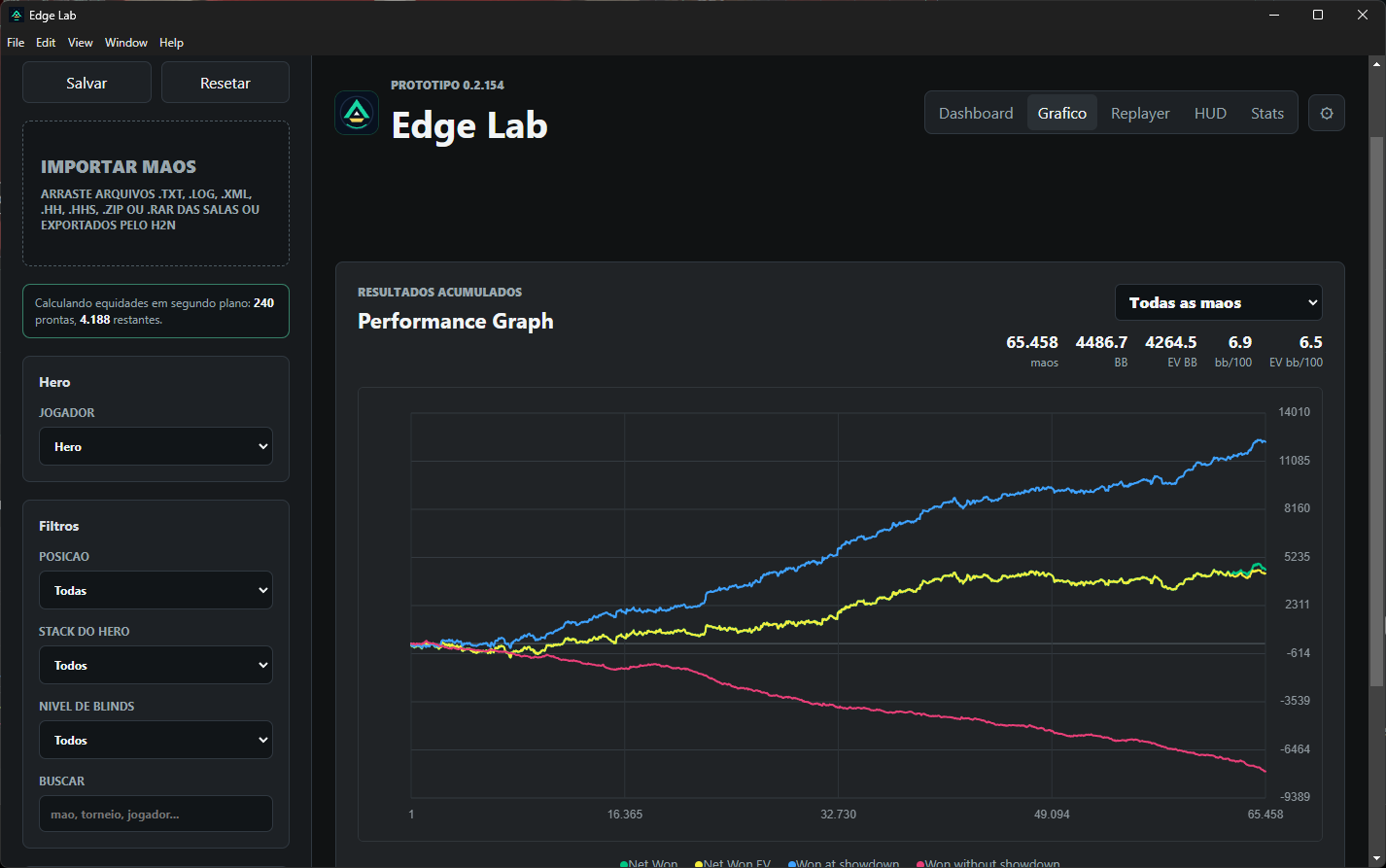Click the main panel vertical scrollbar
The height and width of the screenshot is (868, 1386).
1376,411
